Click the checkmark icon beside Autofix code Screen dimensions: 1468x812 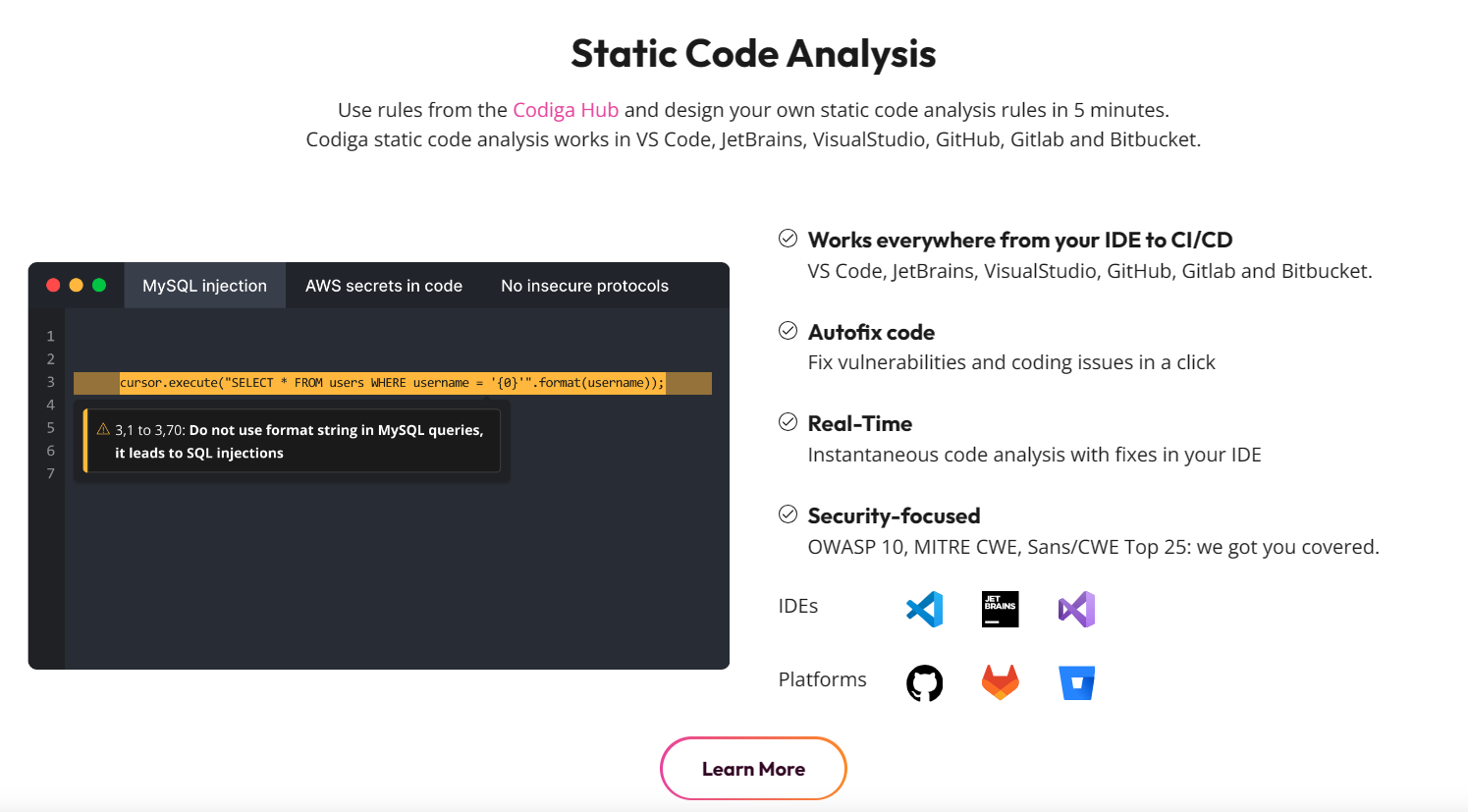click(x=788, y=331)
